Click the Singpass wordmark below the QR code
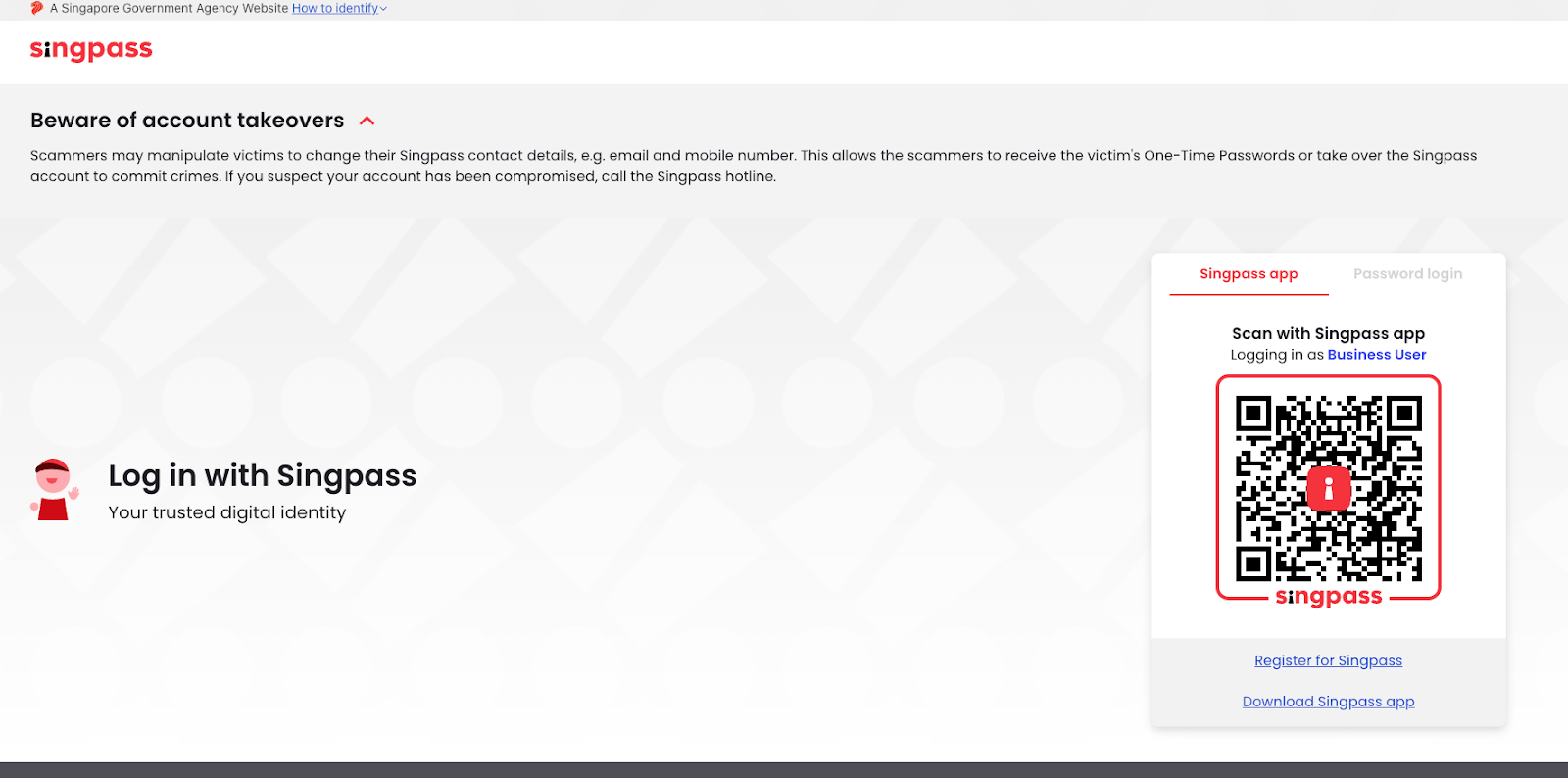This screenshot has height=778, width=1568. tap(1329, 597)
